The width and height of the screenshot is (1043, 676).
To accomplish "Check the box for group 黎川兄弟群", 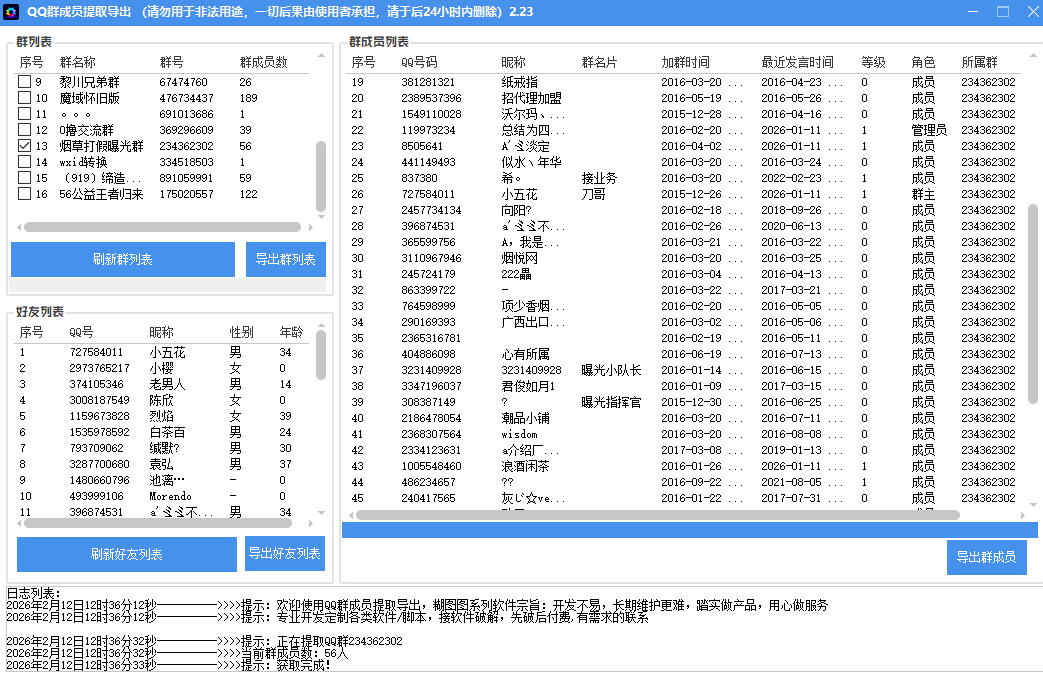I will click(25, 82).
